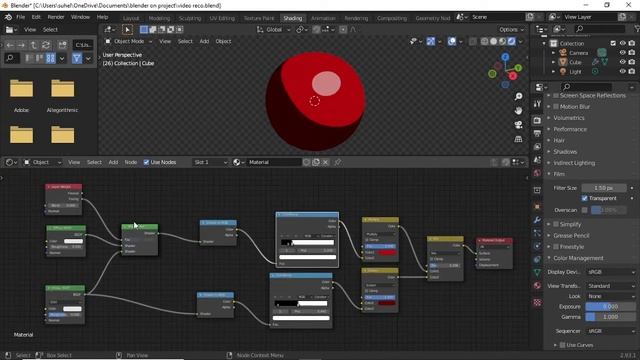640x360 pixels.
Task: Select rendered viewport shading sphere
Action: point(511,41)
